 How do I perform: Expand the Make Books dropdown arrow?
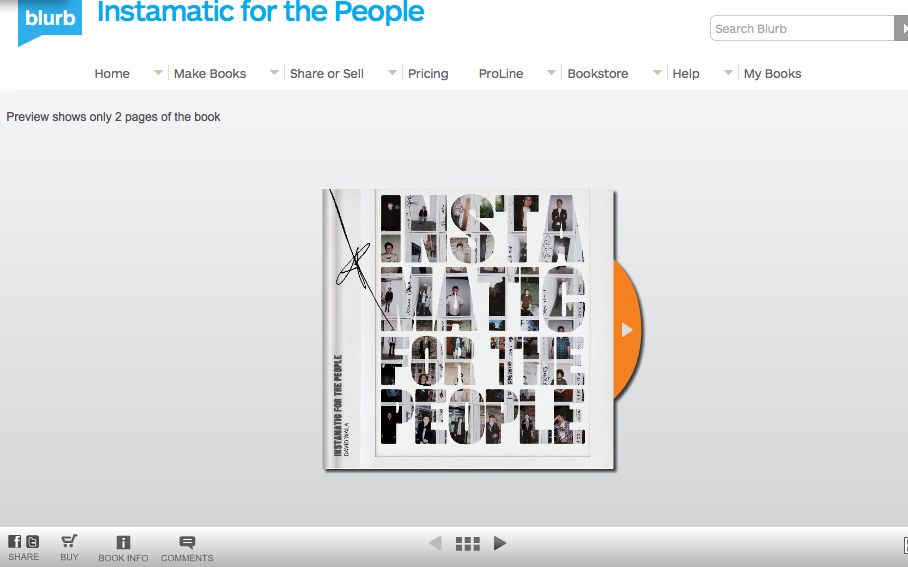click(274, 73)
